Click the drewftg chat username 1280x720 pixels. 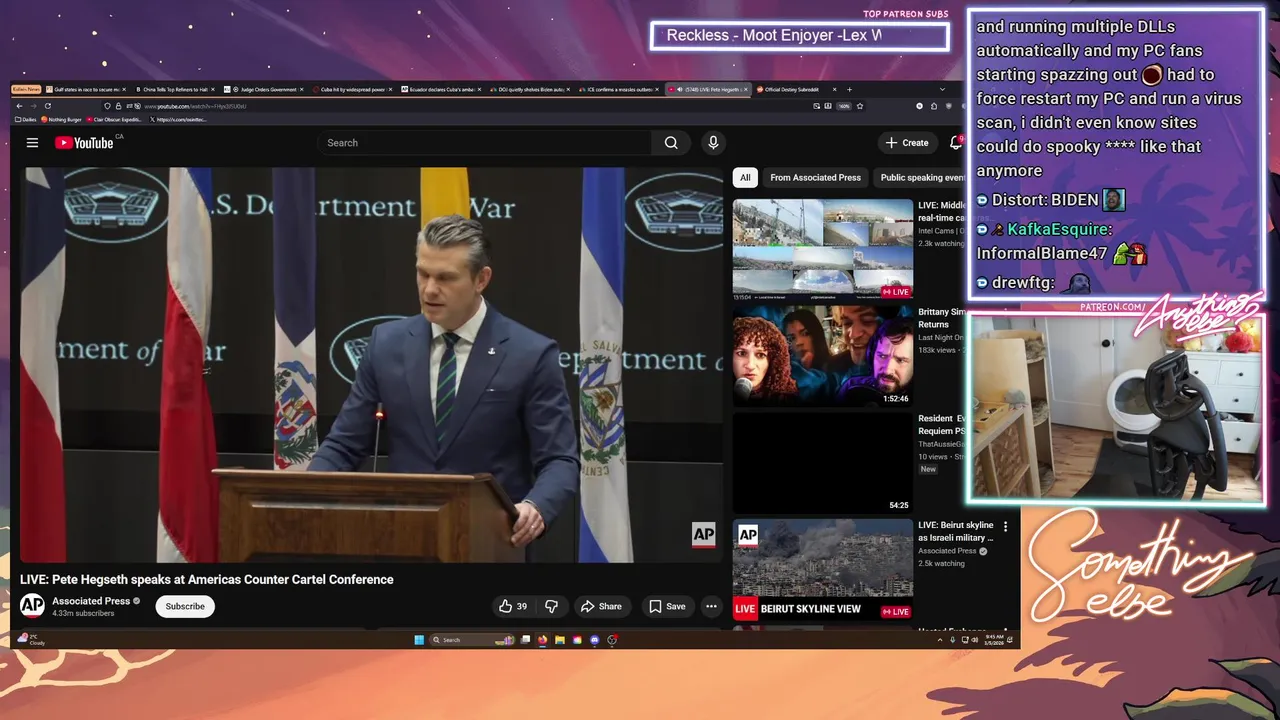pyautogui.click(x=1023, y=283)
